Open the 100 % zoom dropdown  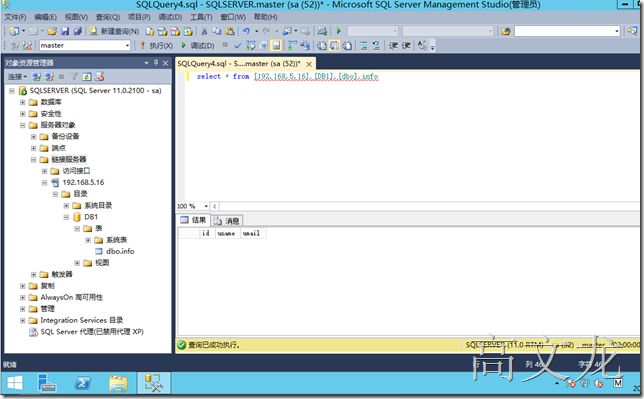206,206
